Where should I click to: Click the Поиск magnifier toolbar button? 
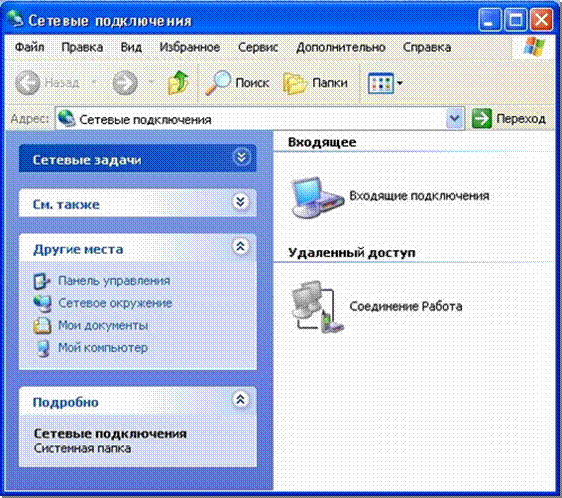tap(237, 83)
